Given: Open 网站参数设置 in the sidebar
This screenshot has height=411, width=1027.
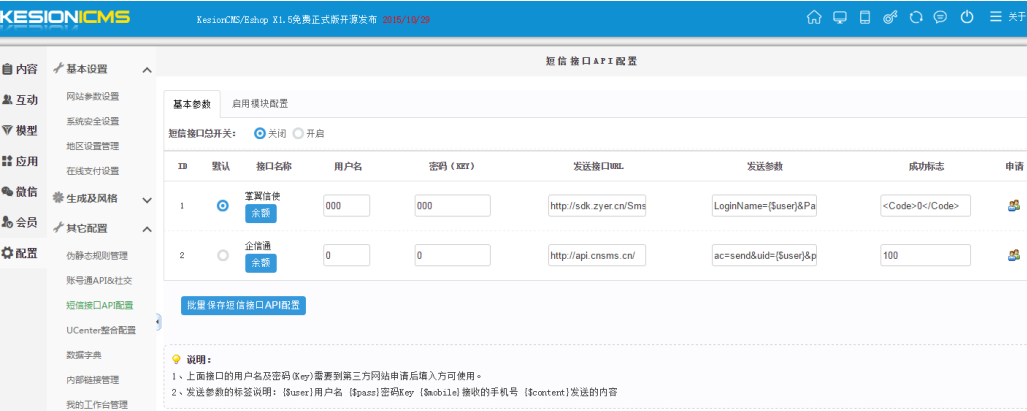Looking at the screenshot, I should click(x=93, y=97).
